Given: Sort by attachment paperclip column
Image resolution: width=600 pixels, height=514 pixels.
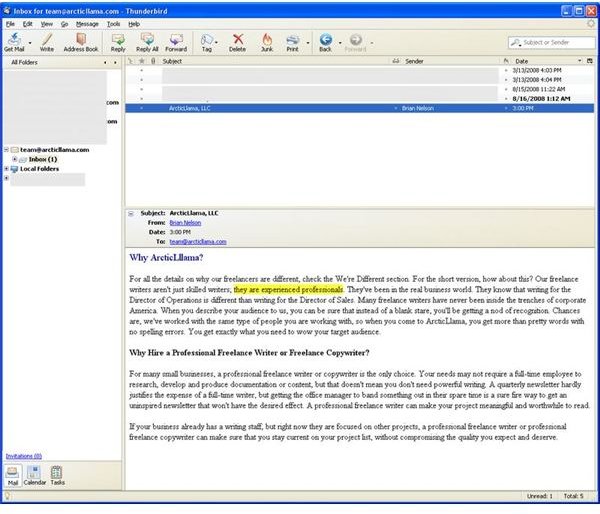Looking at the screenshot, I should coord(153,61).
